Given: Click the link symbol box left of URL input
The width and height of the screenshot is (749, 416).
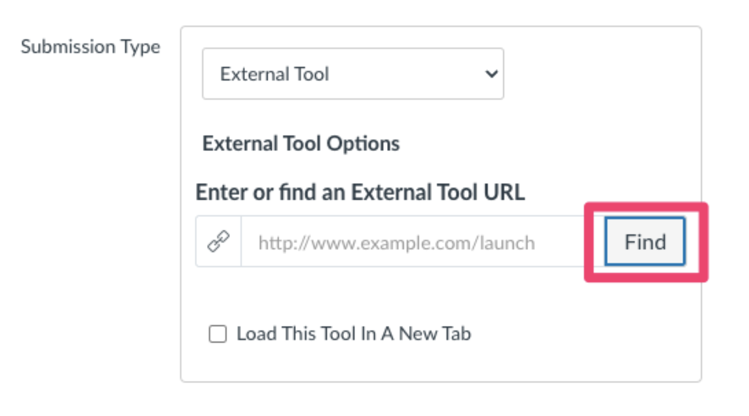Looking at the screenshot, I should tap(218, 242).
